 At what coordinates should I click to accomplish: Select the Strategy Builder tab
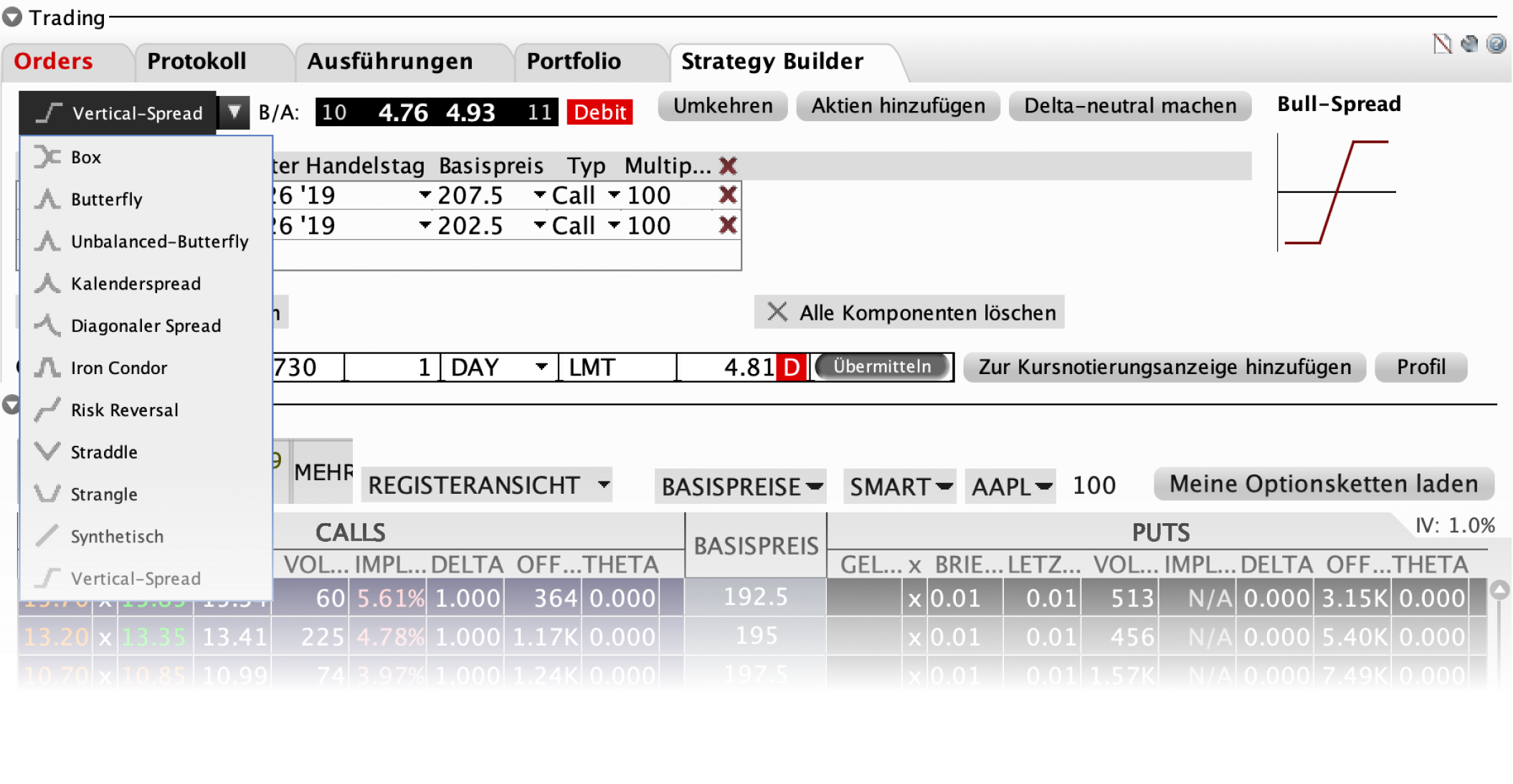click(x=772, y=62)
